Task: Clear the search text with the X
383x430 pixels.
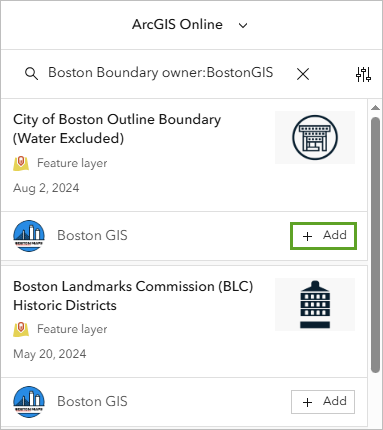Action: click(x=303, y=74)
